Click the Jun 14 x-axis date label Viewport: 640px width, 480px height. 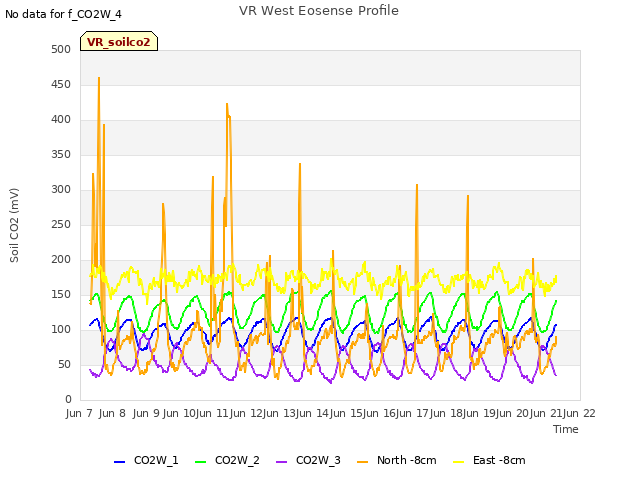(314, 413)
